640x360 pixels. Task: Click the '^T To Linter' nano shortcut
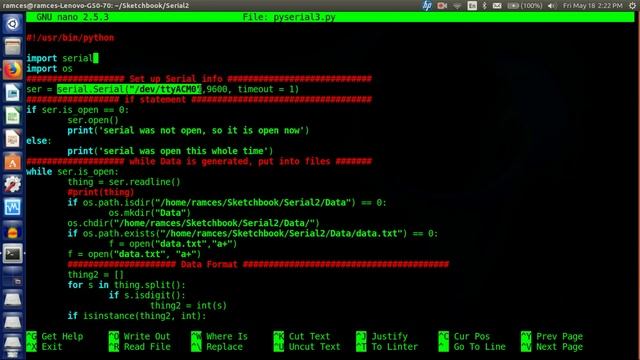tap(387, 347)
